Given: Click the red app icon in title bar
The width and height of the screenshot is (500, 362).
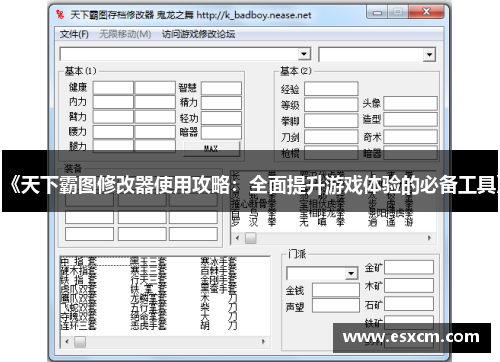Looking at the screenshot, I should coord(60,15).
